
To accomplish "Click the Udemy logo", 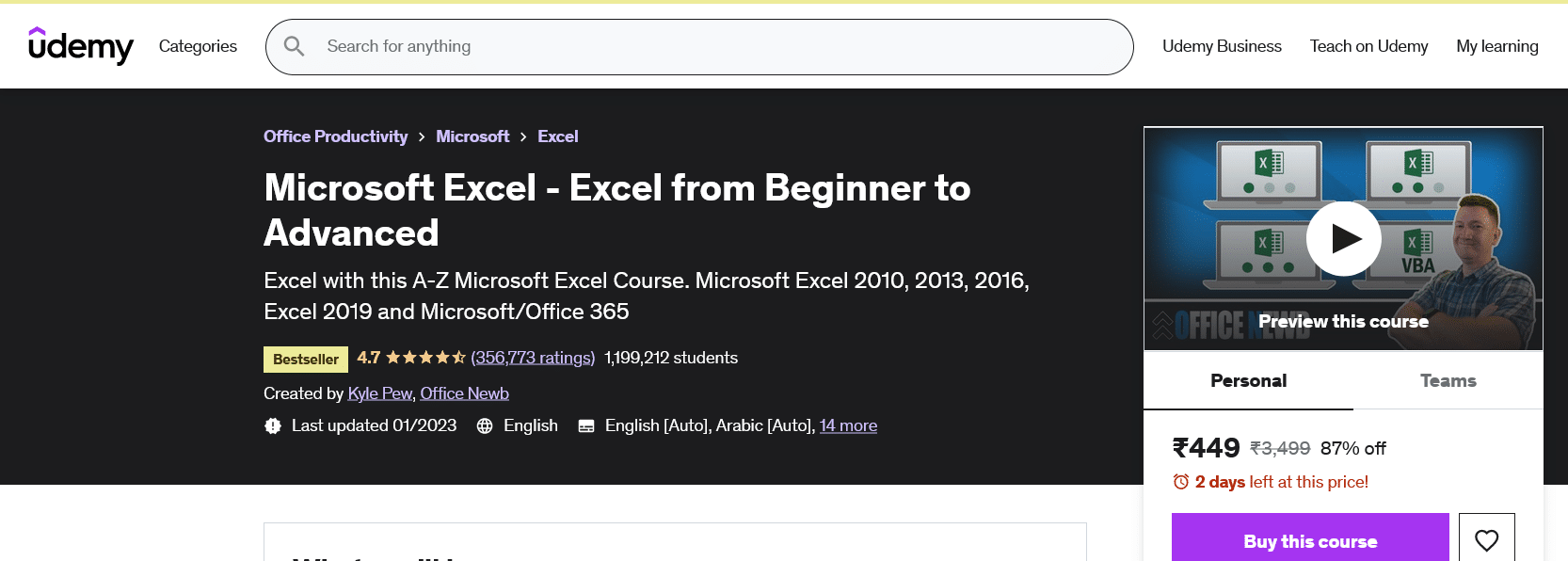I will click(80, 45).
